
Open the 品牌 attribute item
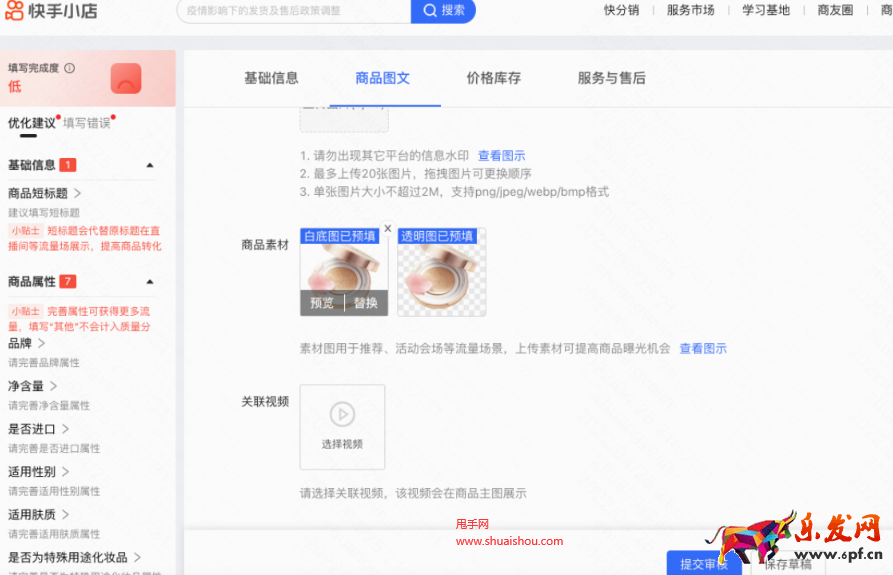pyautogui.click(x=26, y=343)
